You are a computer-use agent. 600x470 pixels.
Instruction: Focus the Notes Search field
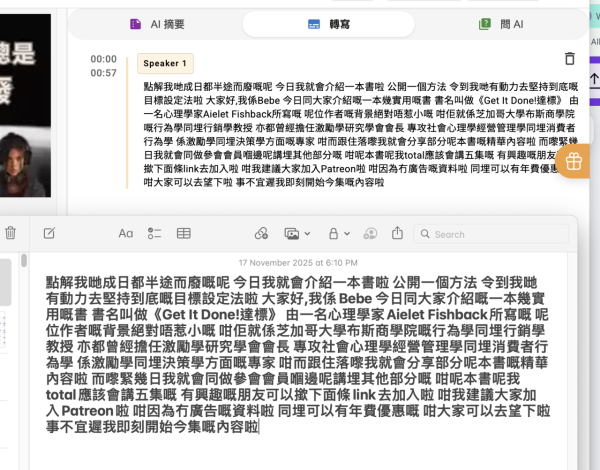click(x=491, y=234)
